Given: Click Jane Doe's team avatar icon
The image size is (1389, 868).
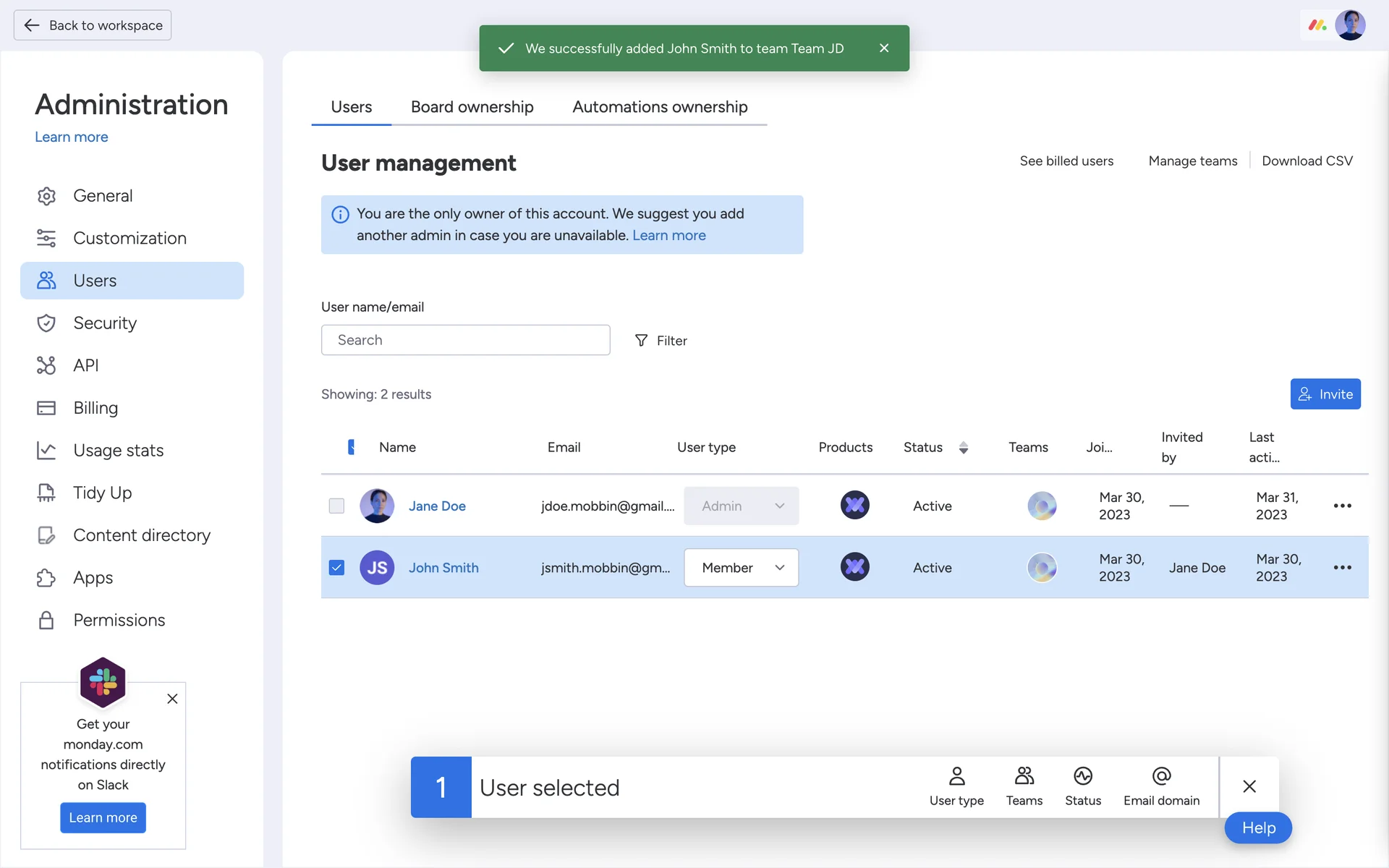Looking at the screenshot, I should point(1042,506).
